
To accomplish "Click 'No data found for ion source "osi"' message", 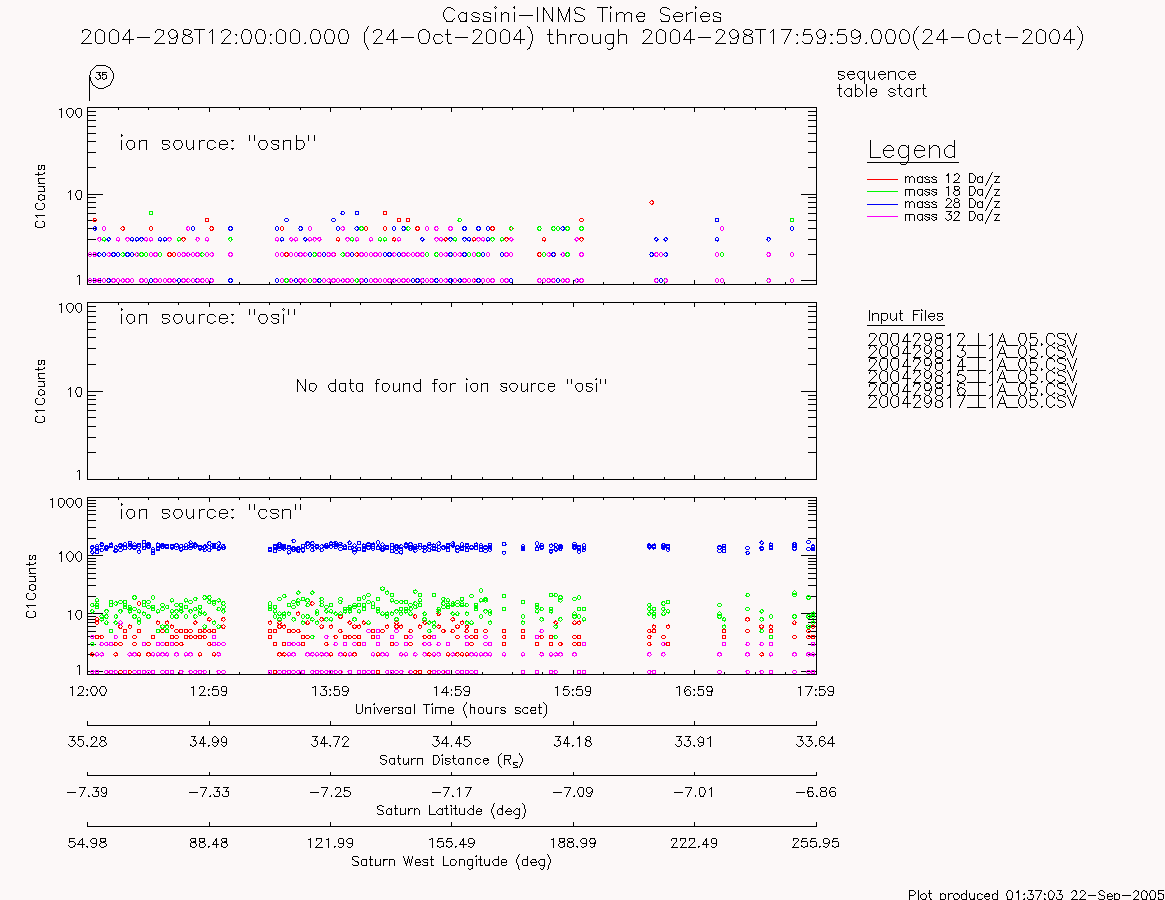I will (x=451, y=386).
